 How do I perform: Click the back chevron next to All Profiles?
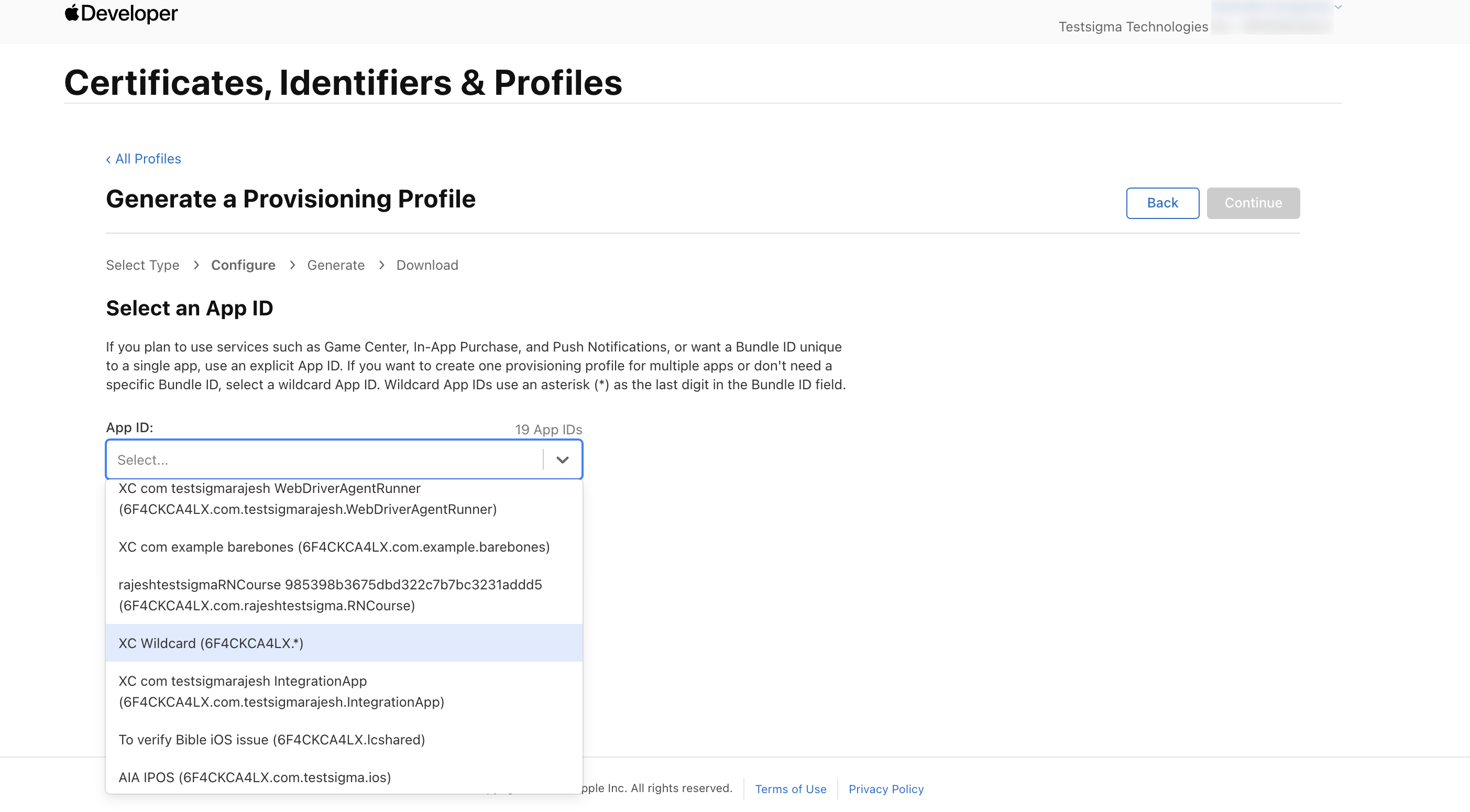(x=108, y=159)
